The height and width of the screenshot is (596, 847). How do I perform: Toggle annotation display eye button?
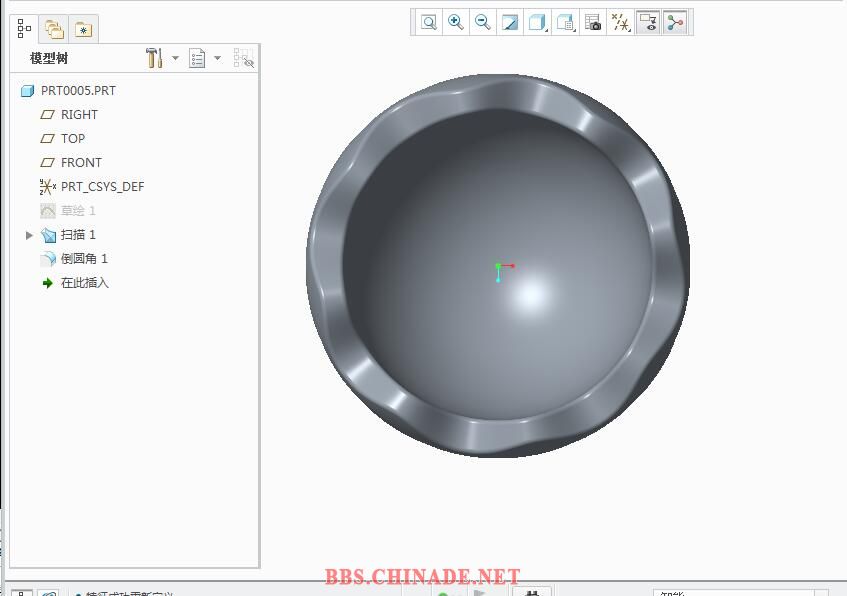coord(648,22)
